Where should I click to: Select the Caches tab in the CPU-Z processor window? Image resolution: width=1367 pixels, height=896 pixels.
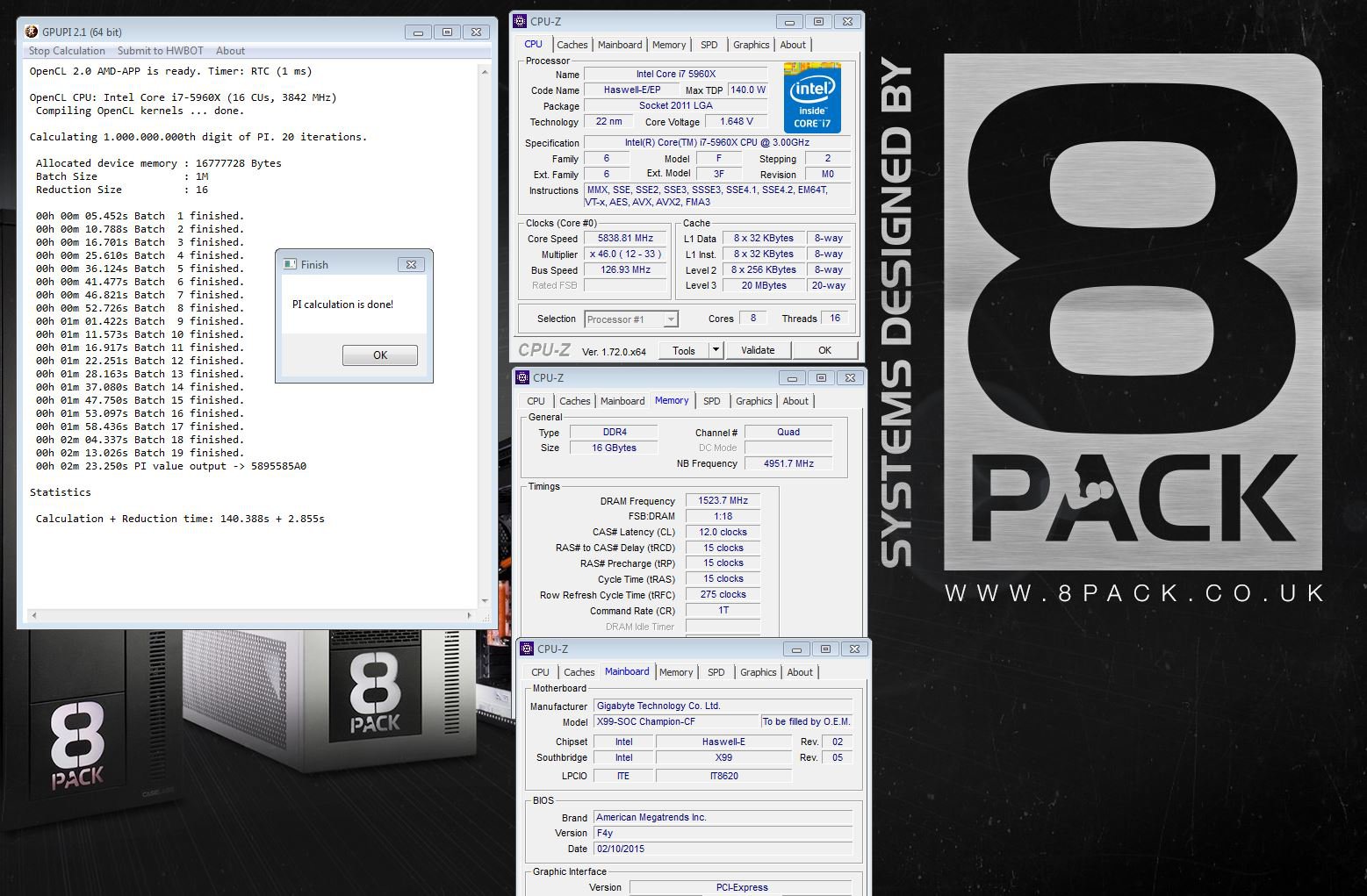572,45
